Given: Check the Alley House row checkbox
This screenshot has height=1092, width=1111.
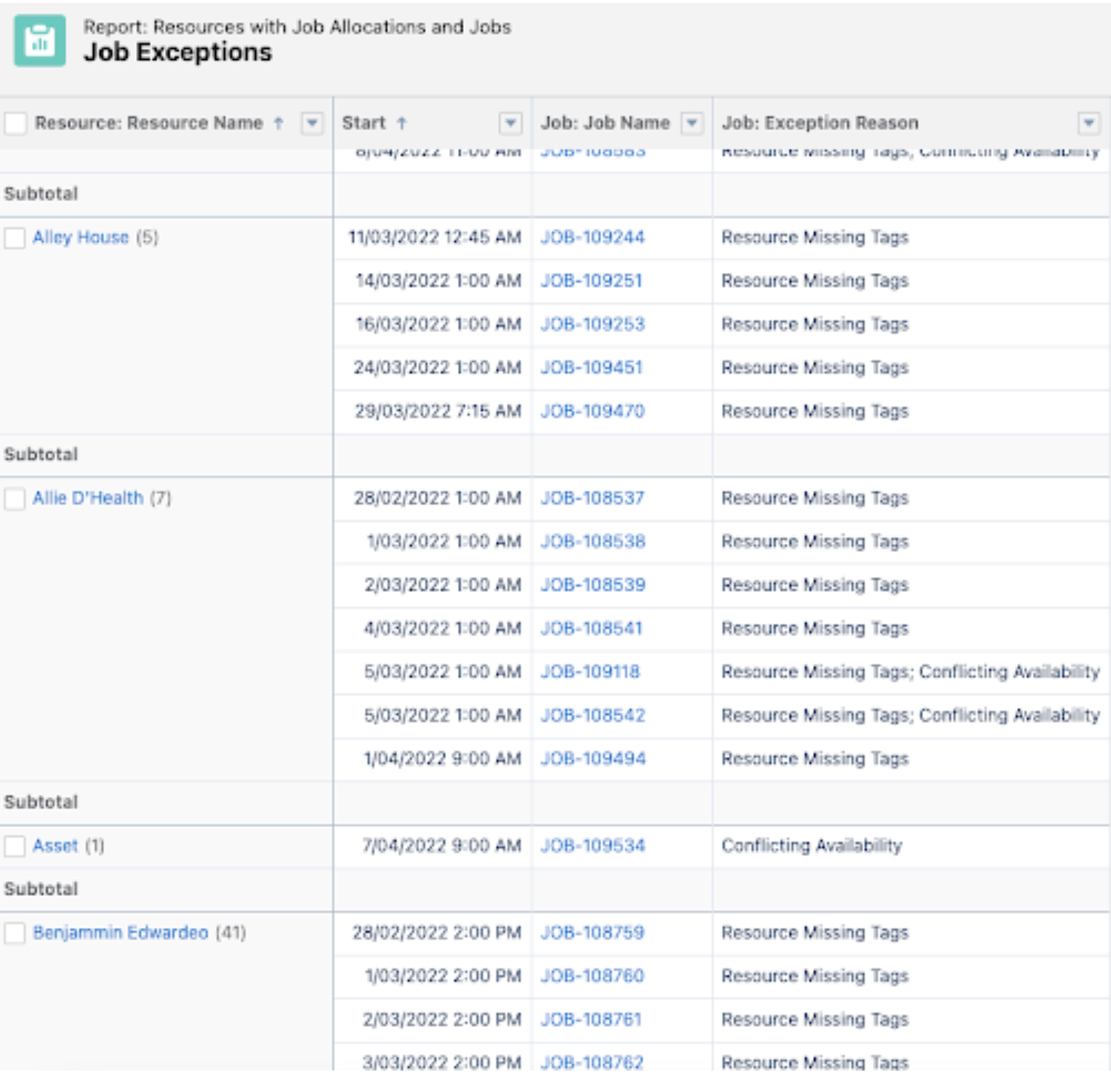Looking at the screenshot, I should coord(15,238).
